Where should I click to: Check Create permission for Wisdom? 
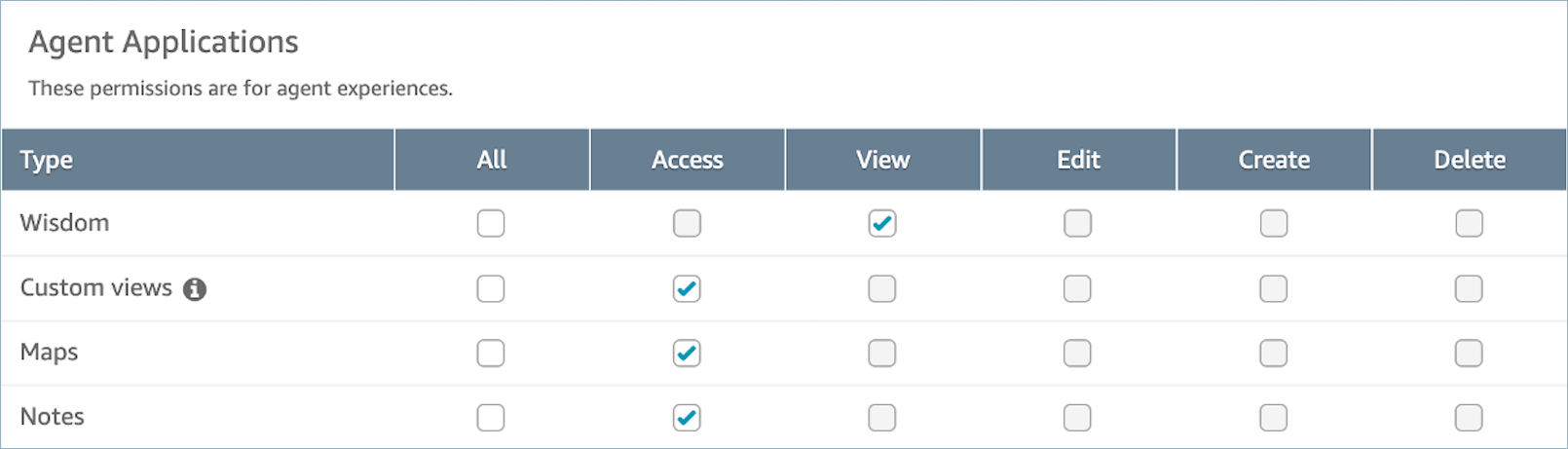(1274, 224)
